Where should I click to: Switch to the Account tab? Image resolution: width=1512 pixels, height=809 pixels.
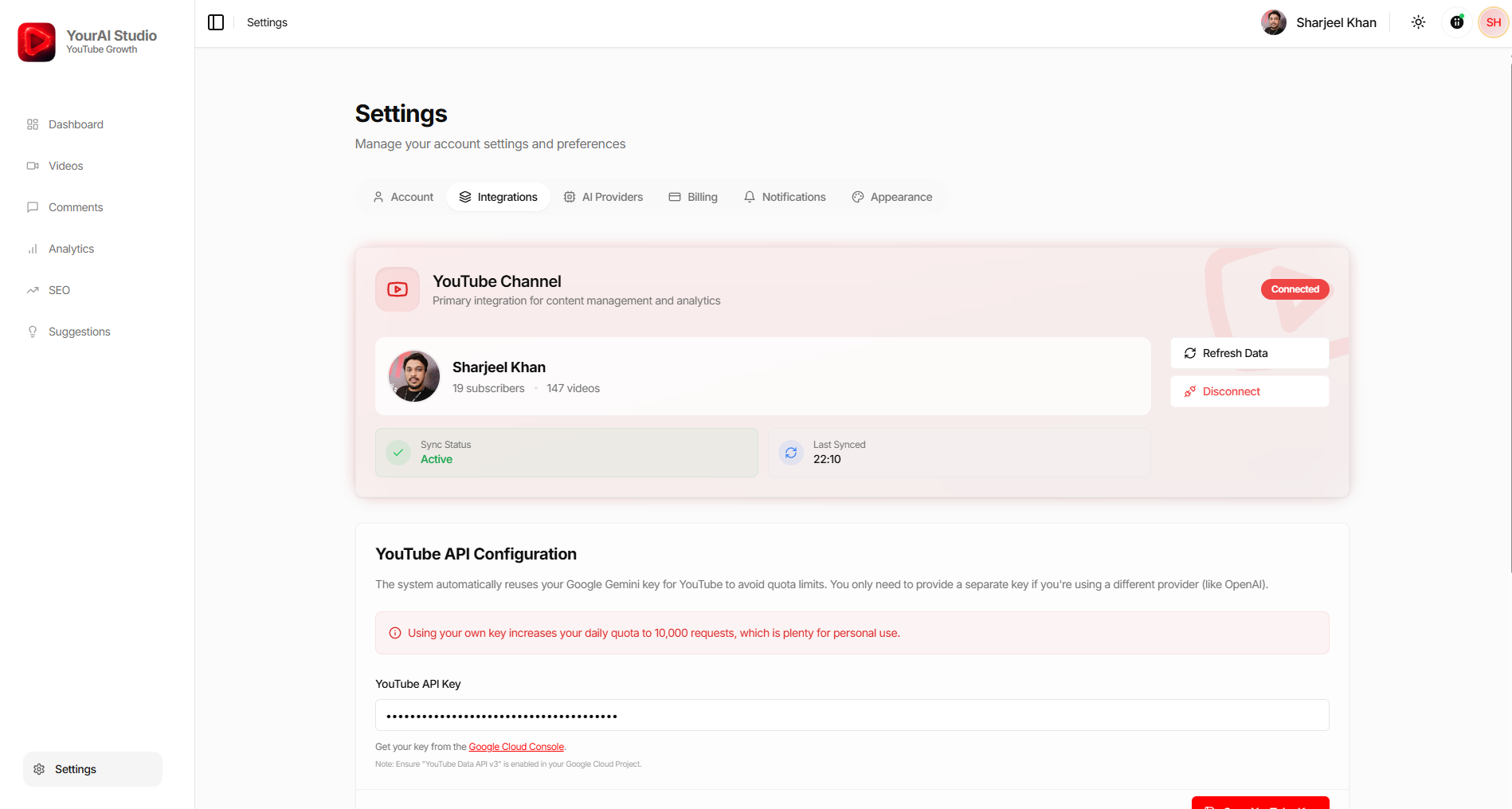402,197
